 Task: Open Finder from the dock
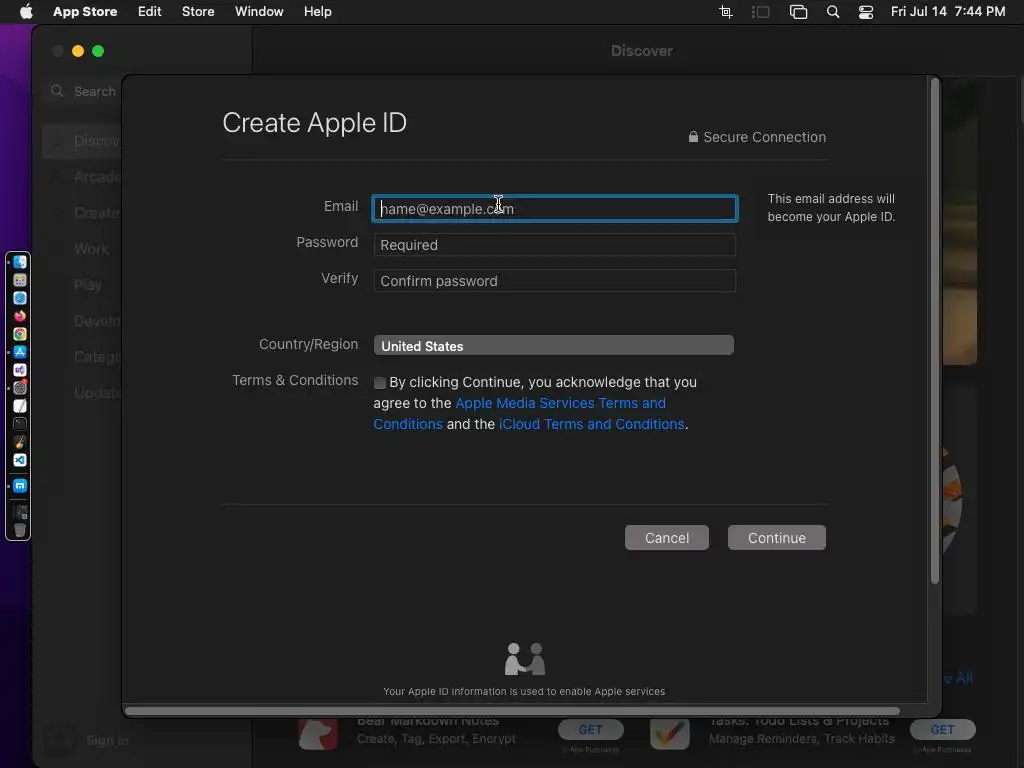pos(20,262)
